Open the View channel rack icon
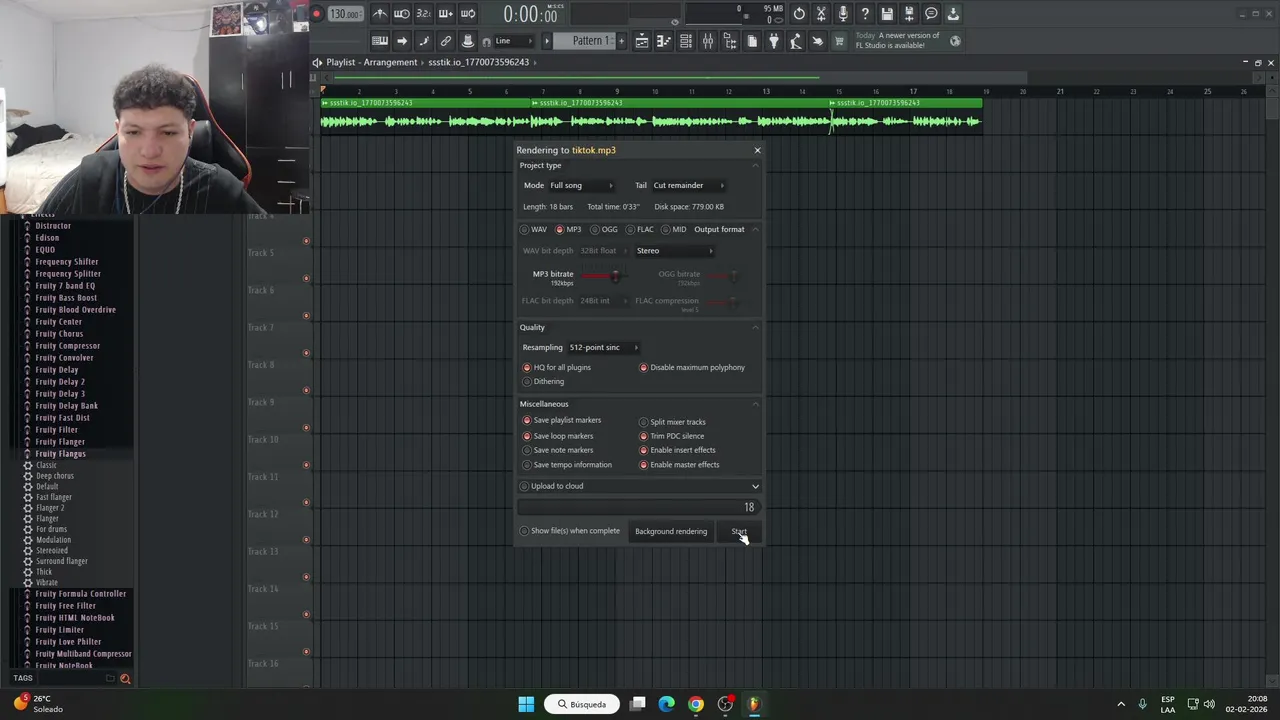Screen dimensions: 1280x720 tap(686, 41)
